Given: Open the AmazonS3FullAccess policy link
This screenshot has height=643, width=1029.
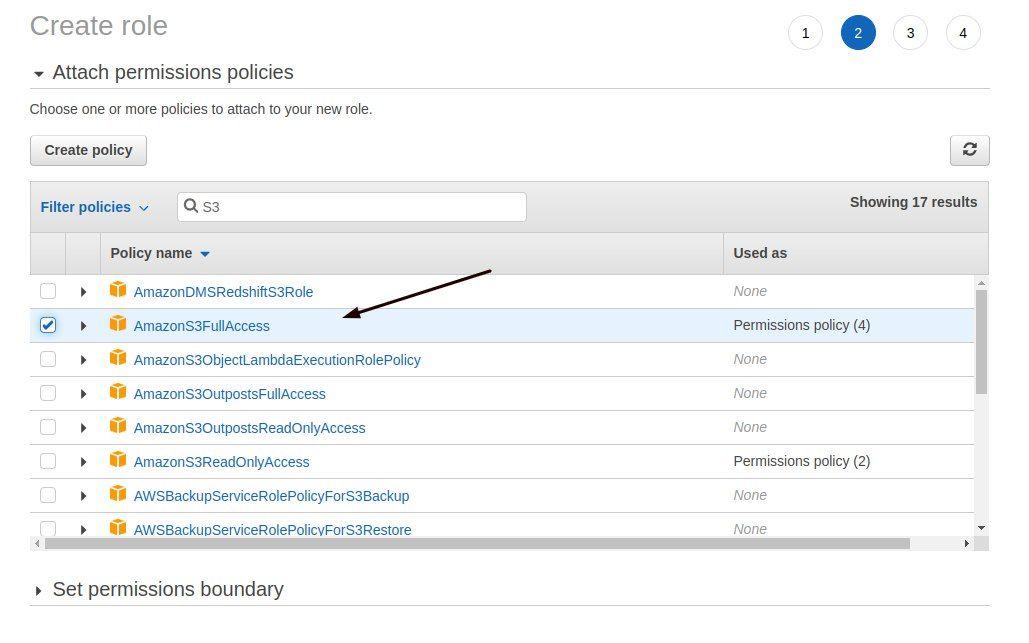Looking at the screenshot, I should tap(201, 326).
